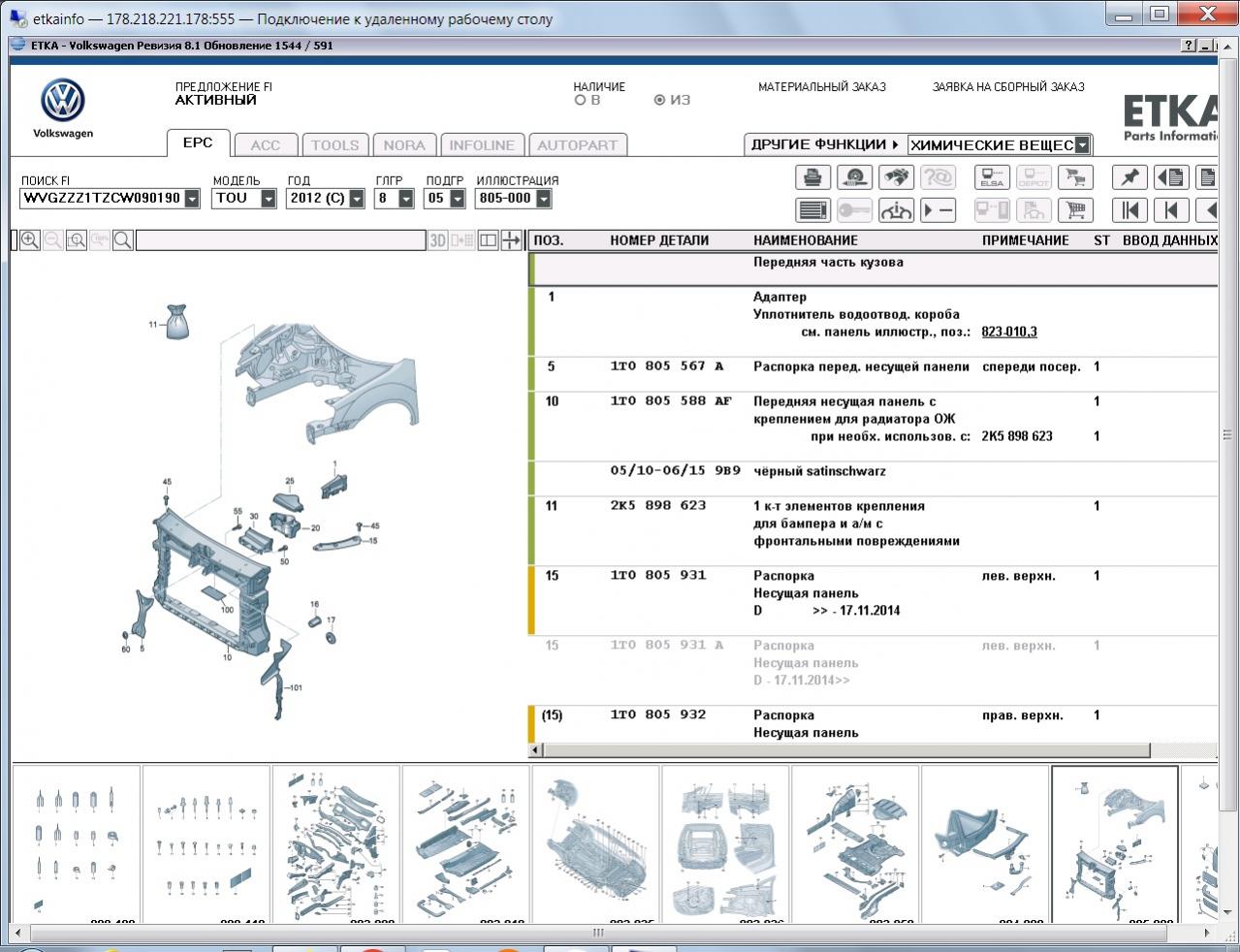Viewport: 1240px width, 952px height.
Task: Switch to the EPC tab
Action: point(198,143)
